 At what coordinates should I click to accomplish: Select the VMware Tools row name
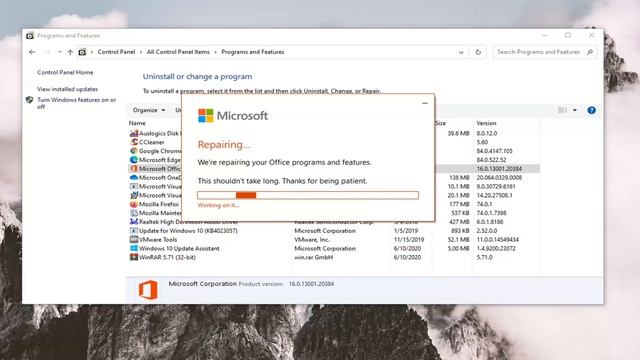[158, 240]
